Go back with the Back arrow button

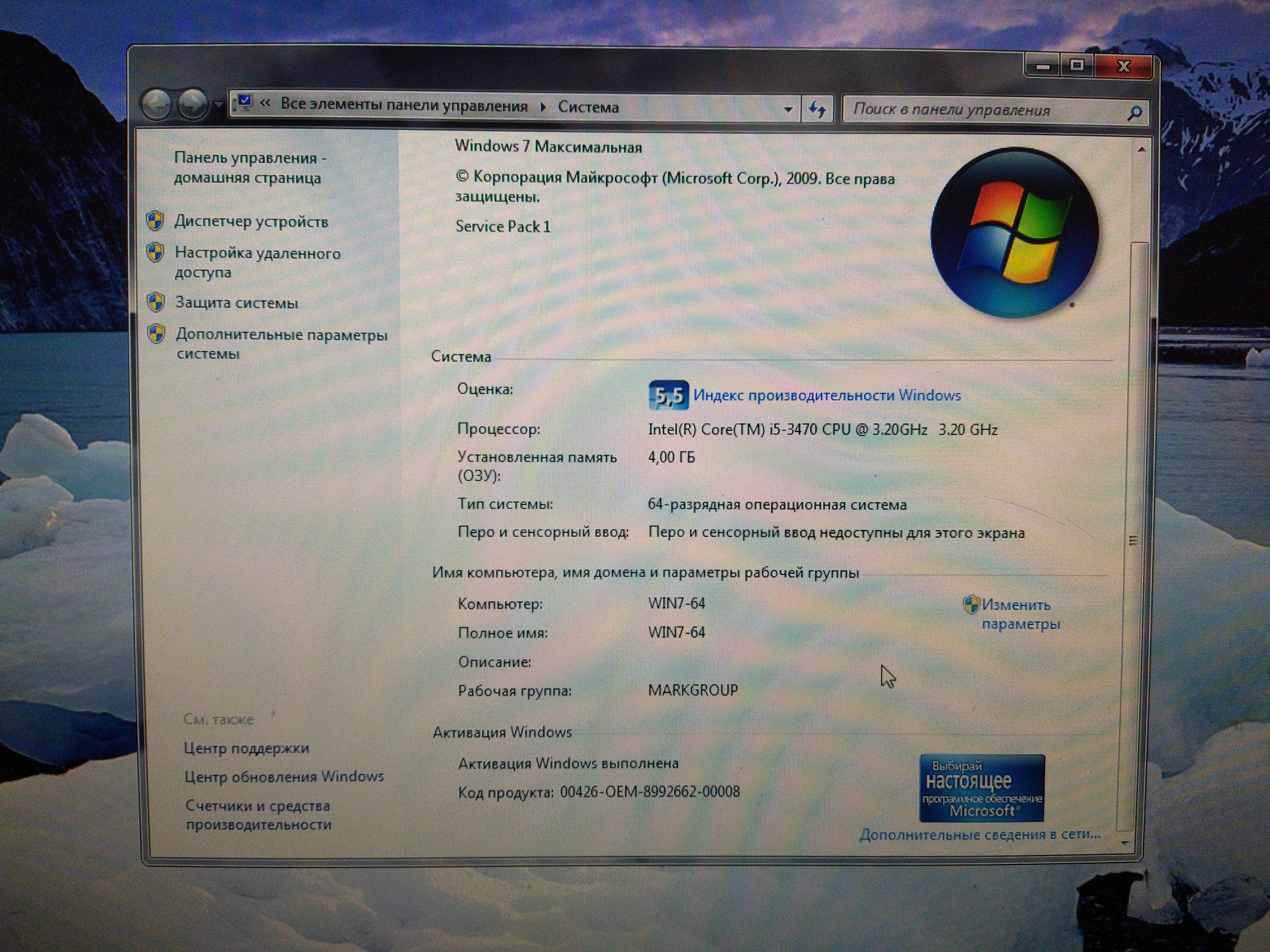156,103
